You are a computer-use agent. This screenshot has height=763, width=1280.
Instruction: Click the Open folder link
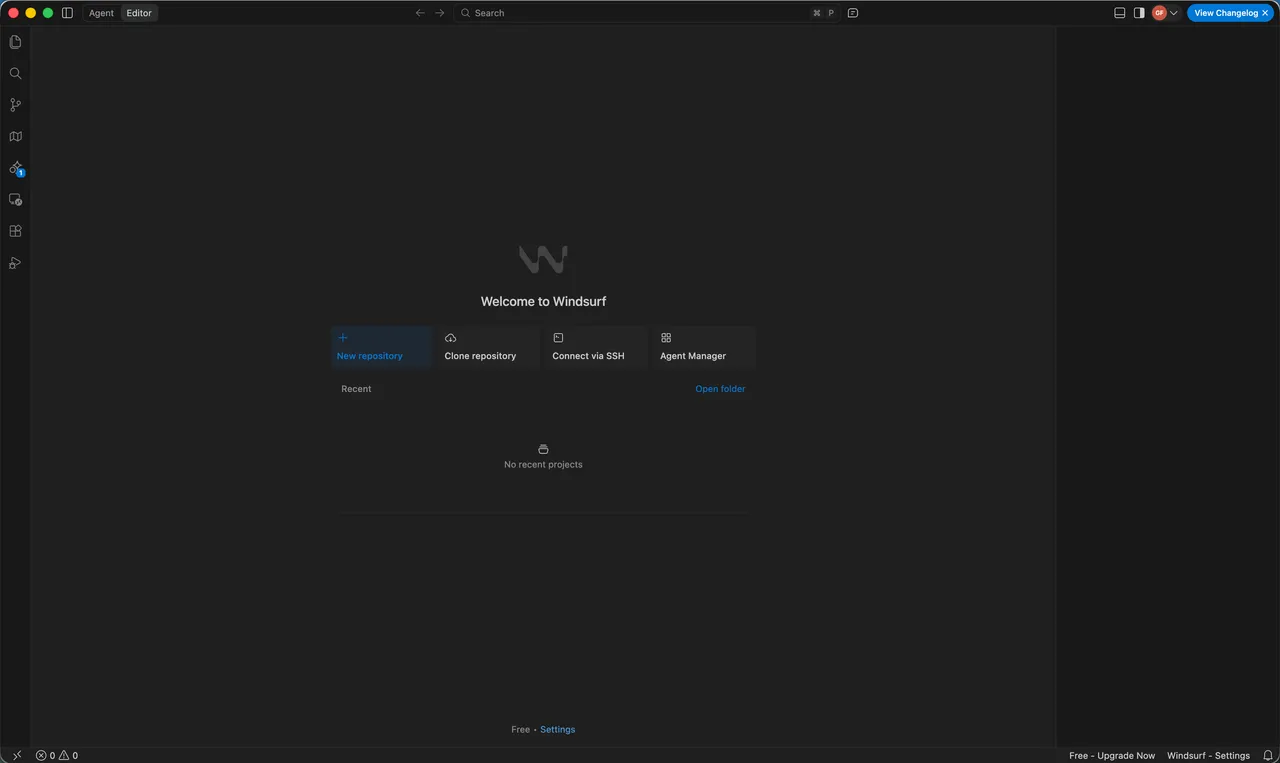coord(720,389)
